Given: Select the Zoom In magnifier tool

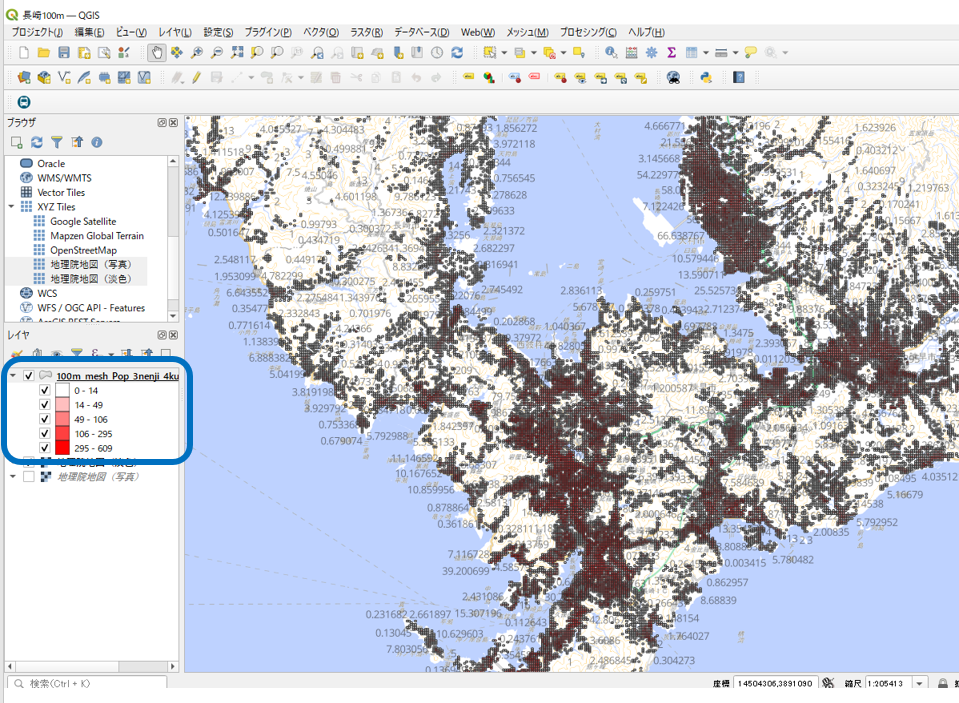Looking at the screenshot, I should (197, 53).
